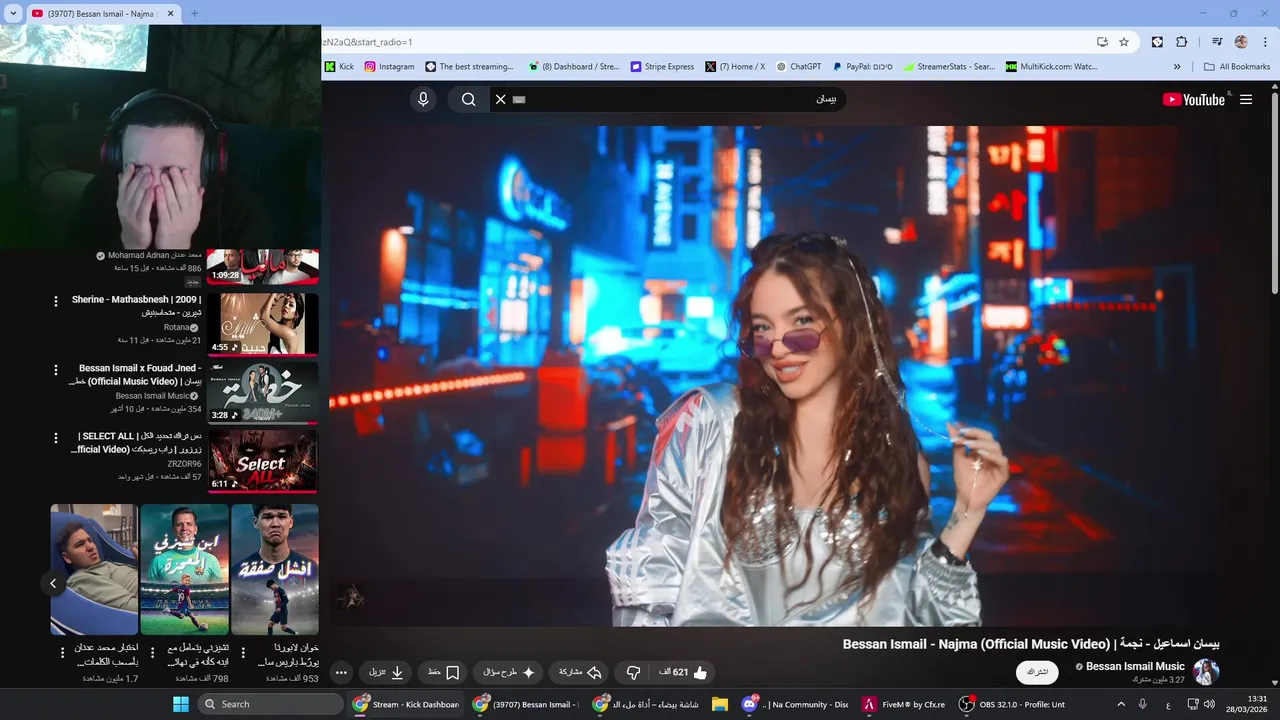Viewport: 1280px width, 720px height.
Task: Open Chrome's tab search dropdown arrow
Action: click(x=13, y=13)
